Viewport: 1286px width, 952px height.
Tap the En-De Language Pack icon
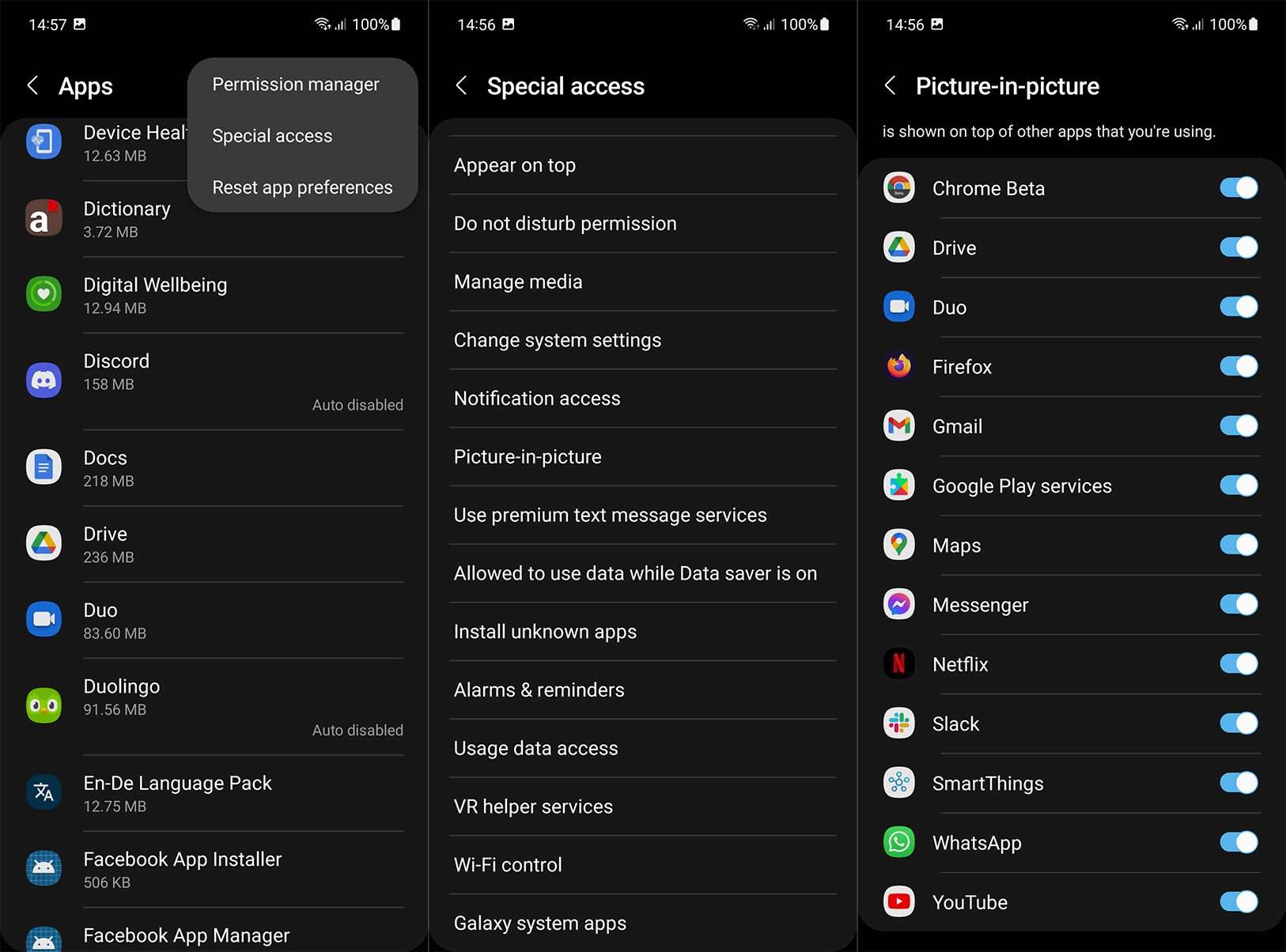coord(44,792)
